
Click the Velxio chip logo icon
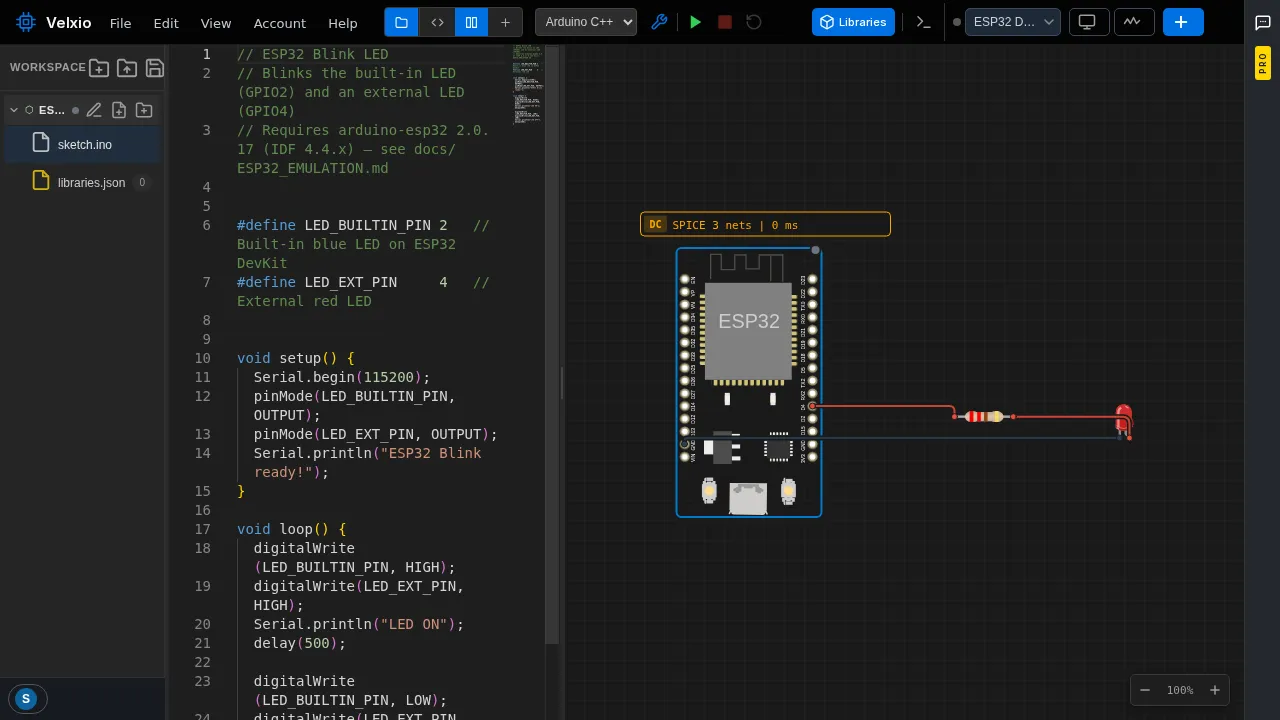pyautogui.click(x=26, y=22)
